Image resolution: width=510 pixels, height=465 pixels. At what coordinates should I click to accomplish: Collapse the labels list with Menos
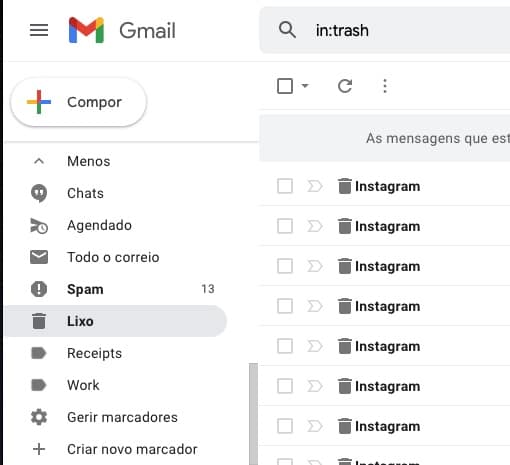coord(88,161)
